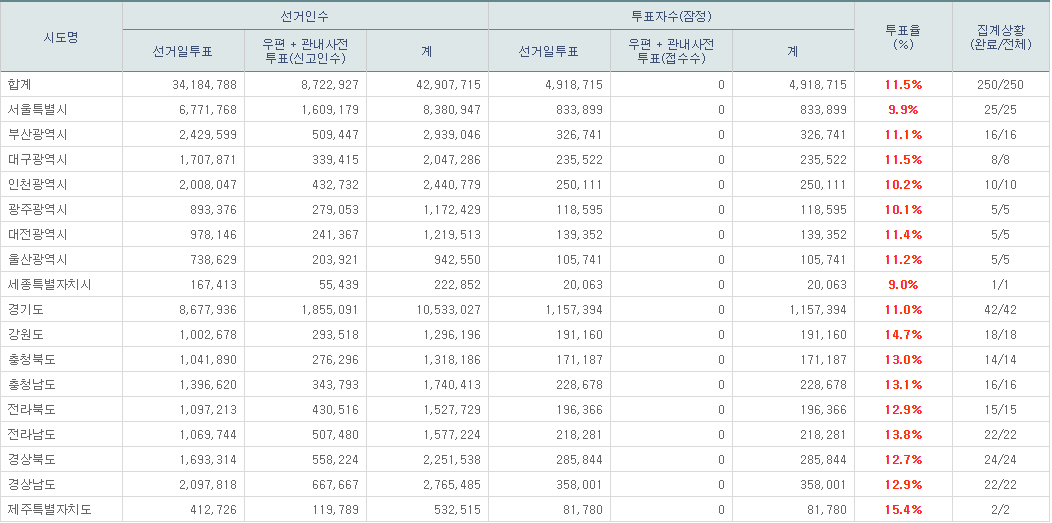
Task: Select the 부산광역시 row label
Action: pyautogui.click(x=37, y=135)
